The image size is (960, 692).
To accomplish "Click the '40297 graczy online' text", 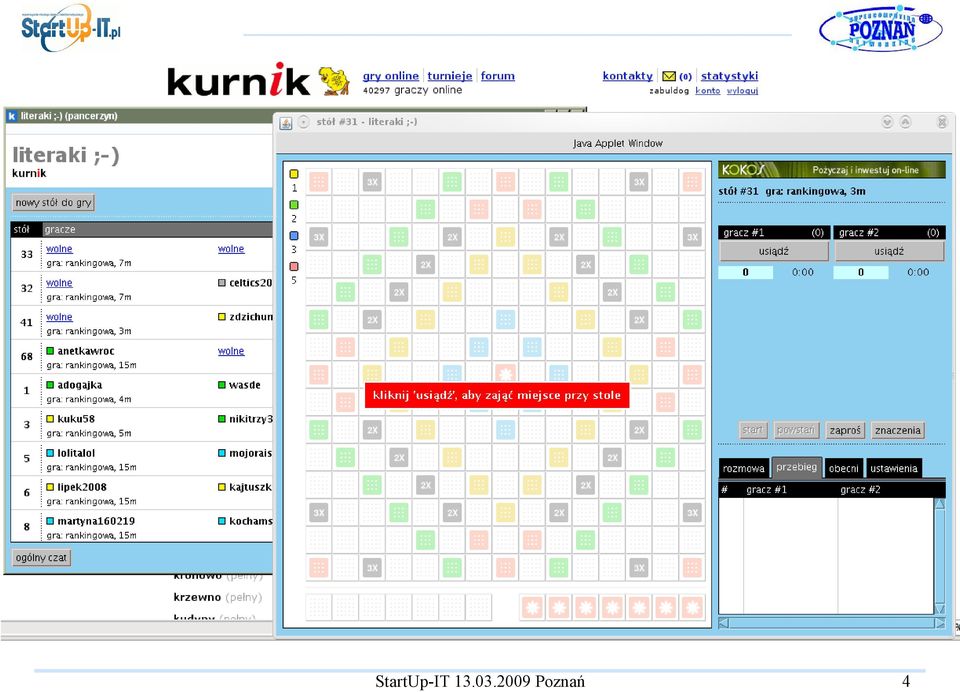I will tap(412, 90).
